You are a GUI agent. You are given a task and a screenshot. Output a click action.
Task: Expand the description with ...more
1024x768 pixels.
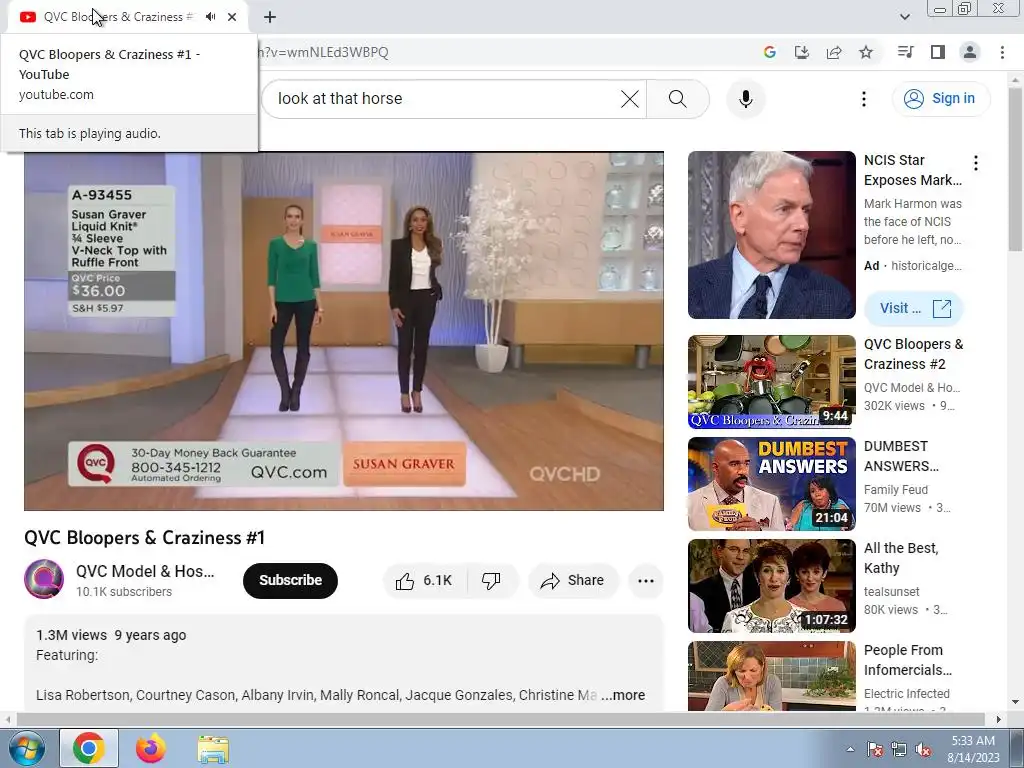[623, 695]
